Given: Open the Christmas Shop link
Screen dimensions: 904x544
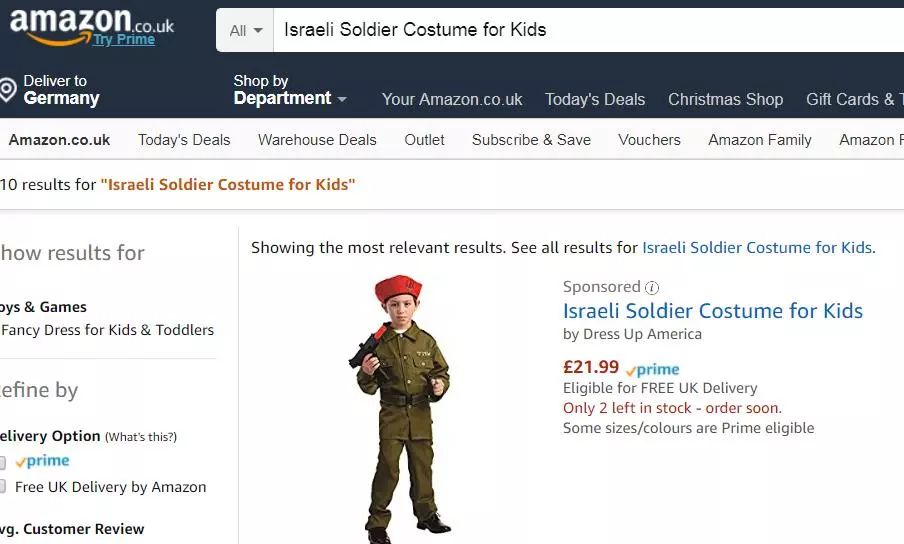Looking at the screenshot, I should coord(725,99).
